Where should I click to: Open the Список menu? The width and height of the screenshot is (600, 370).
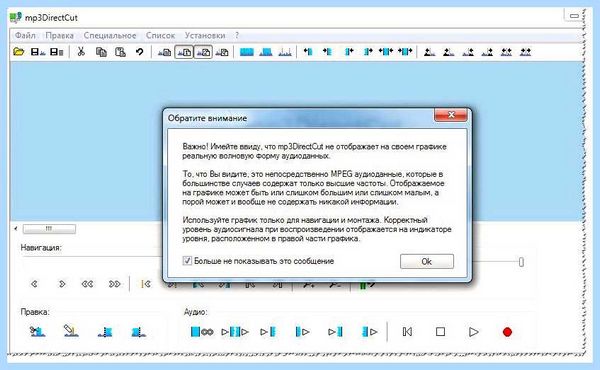tap(160, 36)
